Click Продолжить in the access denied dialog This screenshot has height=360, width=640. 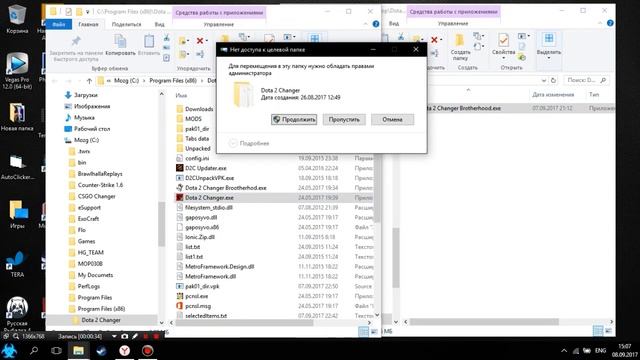[294, 119]
